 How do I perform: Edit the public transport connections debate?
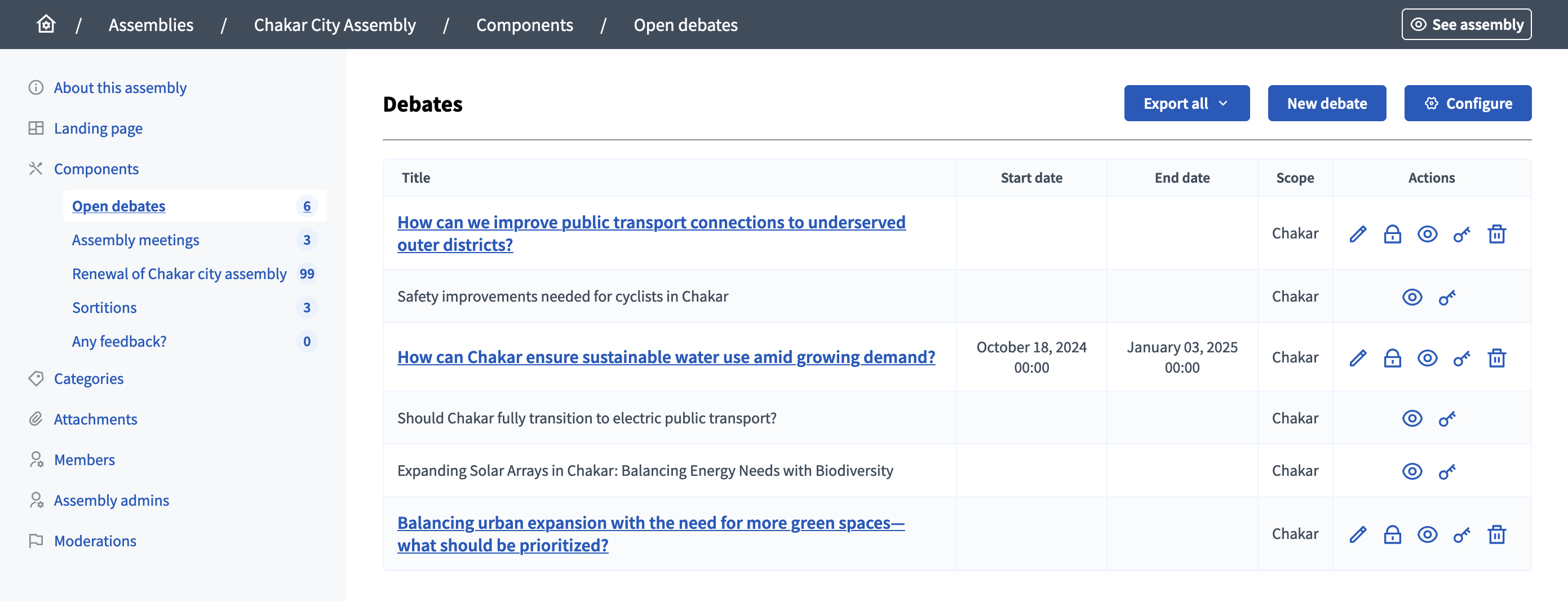(x=1357, y=234)
